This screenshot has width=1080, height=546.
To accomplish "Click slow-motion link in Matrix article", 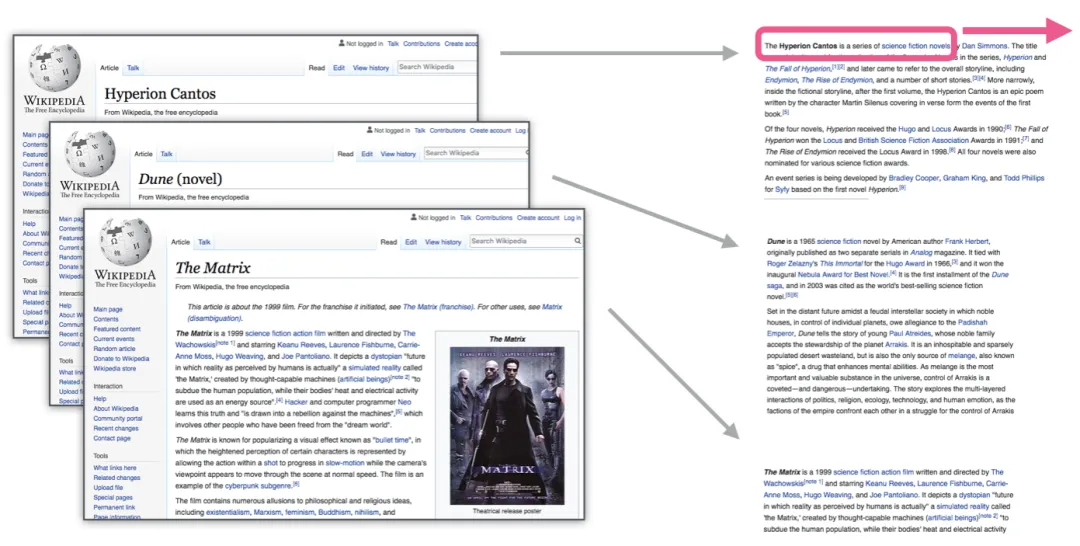I will [344, 463].
